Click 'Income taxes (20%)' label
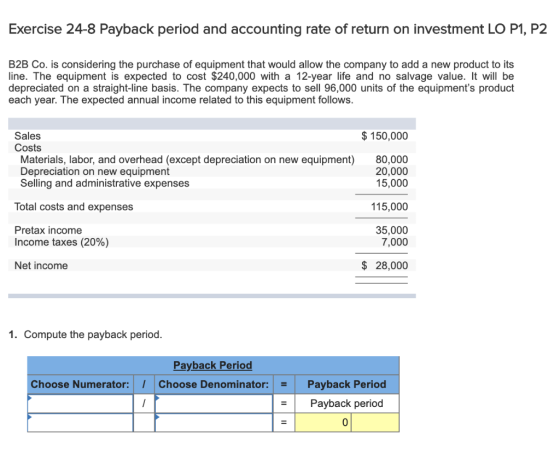 [x=61, y=242]
